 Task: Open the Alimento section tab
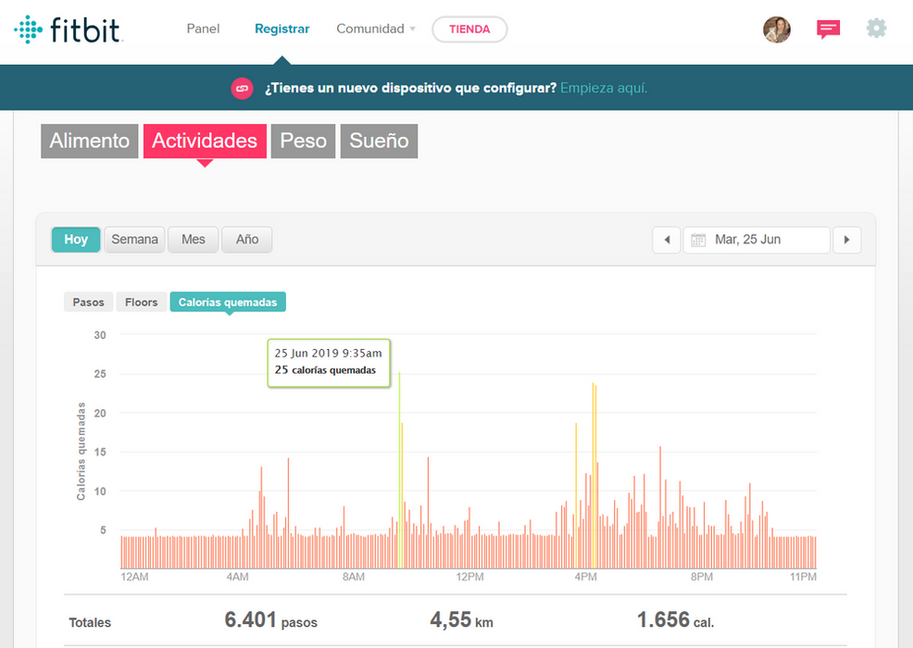tap(90, 141)
